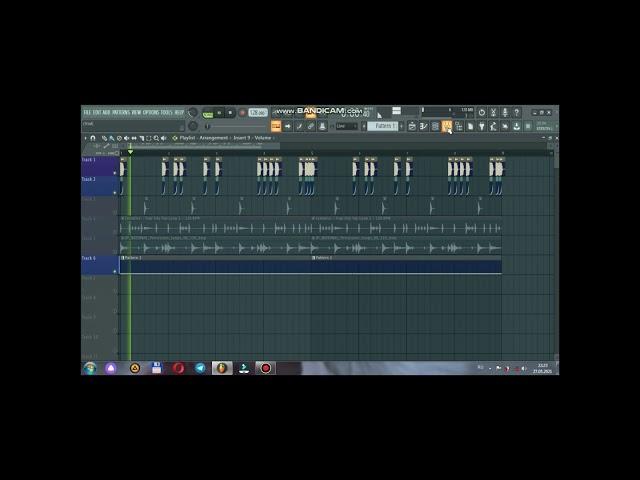The width and height of the screenshot is (640, 480).
Task: Click the View playlist icon
Action: (412, 126)
